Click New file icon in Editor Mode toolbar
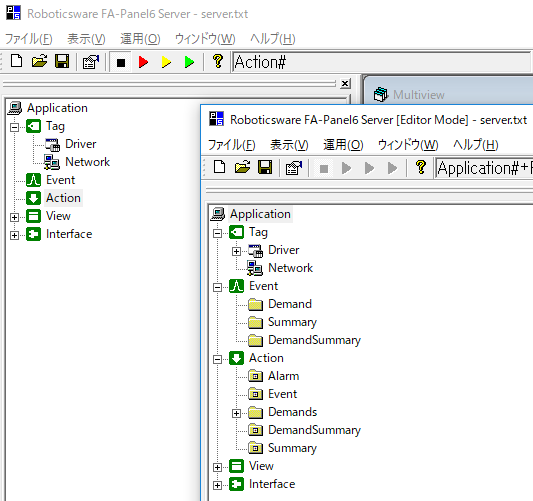The height and width of the screenshot is (501, 533). (219, 168)
